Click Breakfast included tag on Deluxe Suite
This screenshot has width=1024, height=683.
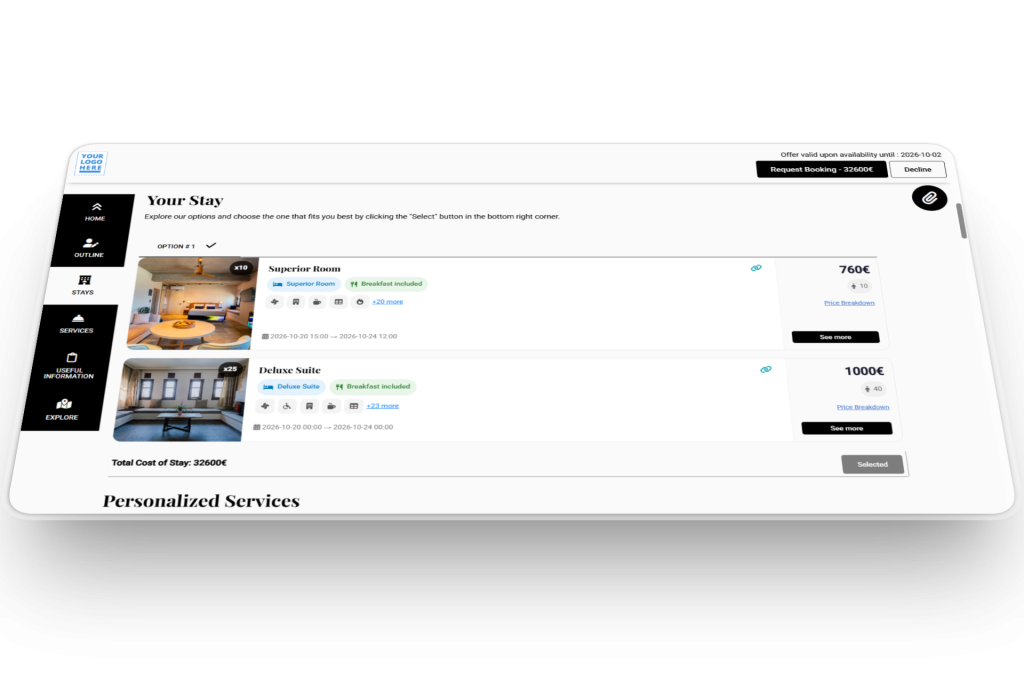[373, 387]
